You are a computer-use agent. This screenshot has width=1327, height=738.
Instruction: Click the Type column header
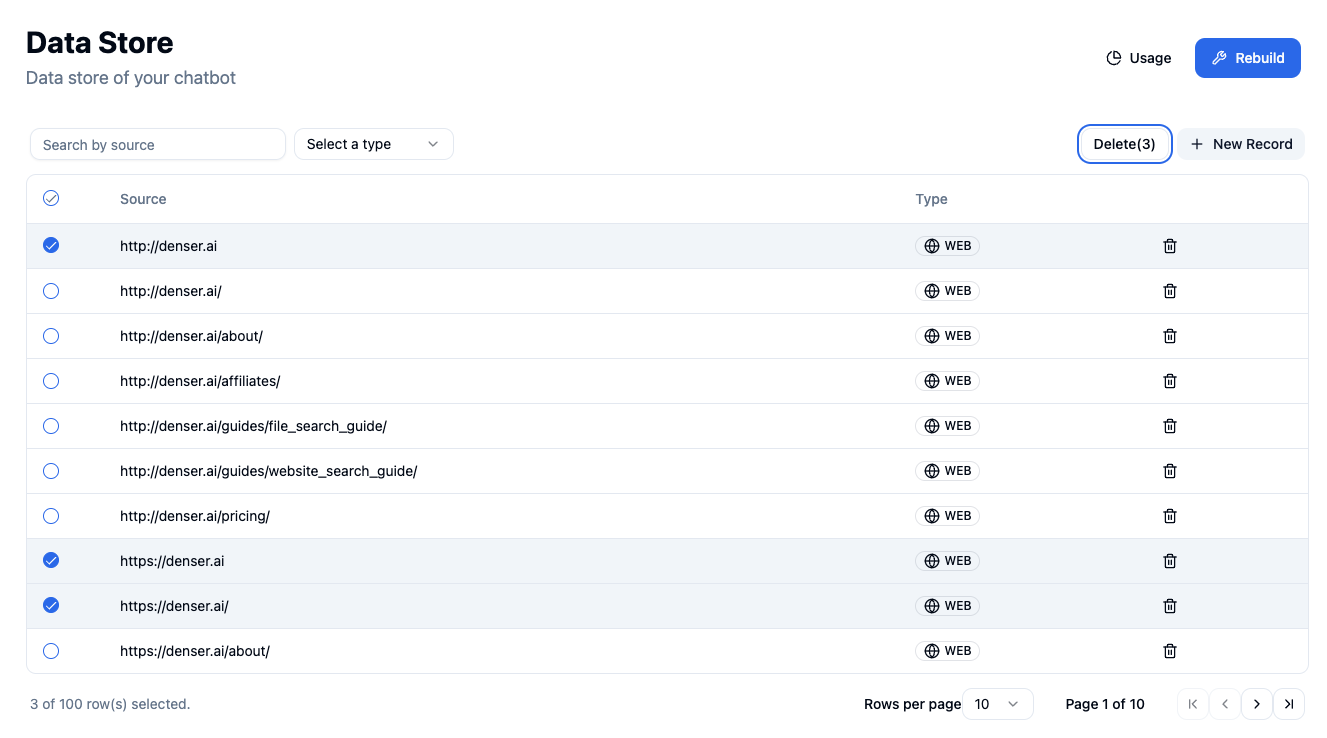tap(931, 199)
